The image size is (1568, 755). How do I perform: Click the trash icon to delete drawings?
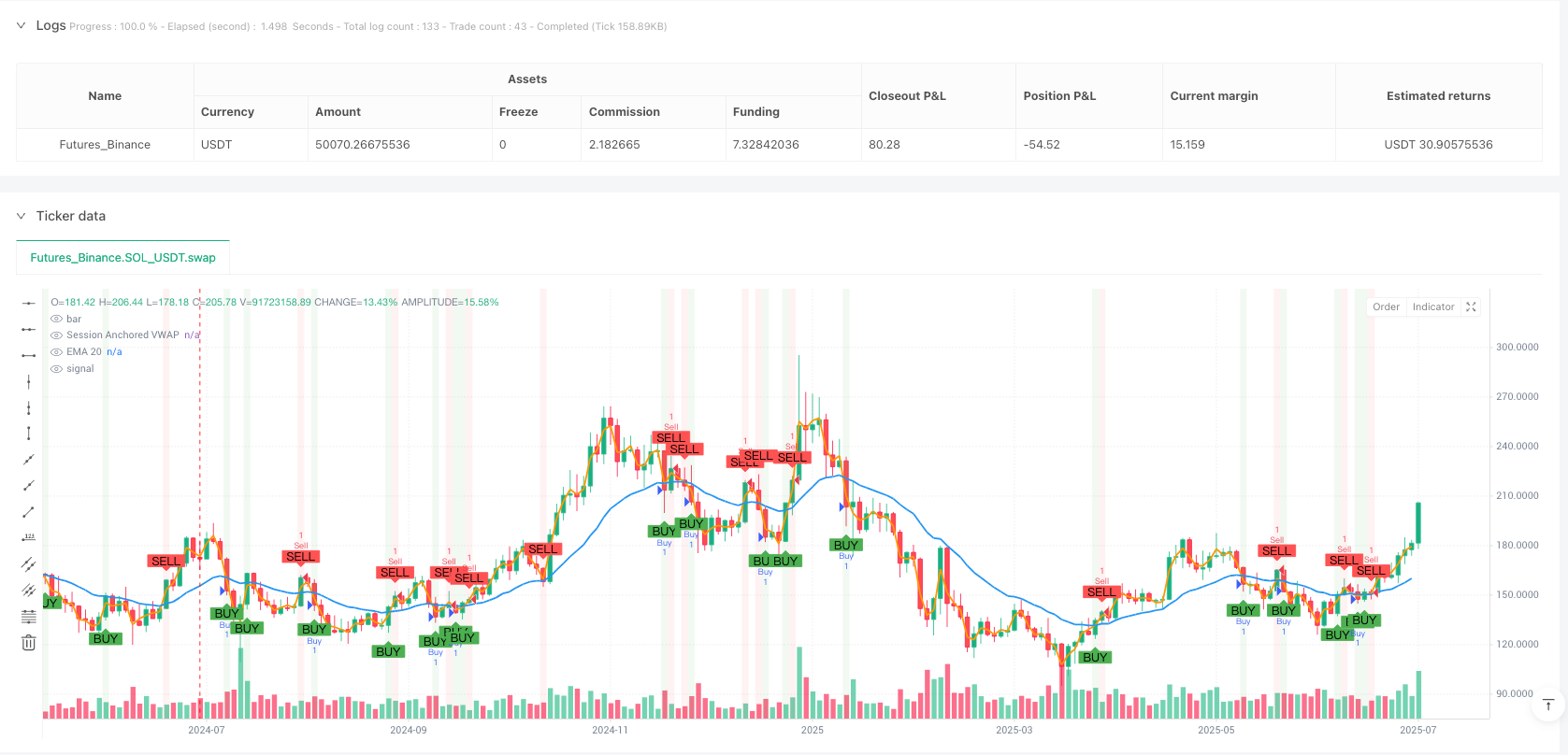point(29,642)
